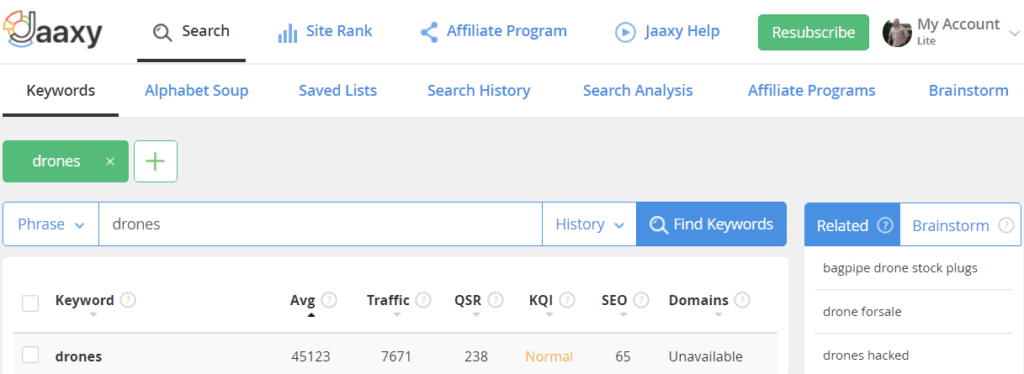Tick the checkbox for the drones keyword row
Screen dimensions: 1024x374
[x=30, y=354]
